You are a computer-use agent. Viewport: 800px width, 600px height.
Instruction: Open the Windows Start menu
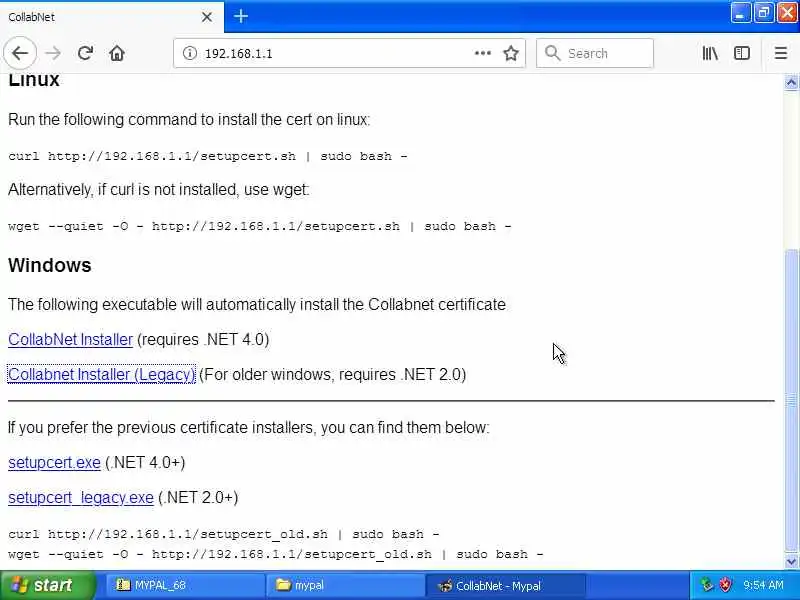48,585
